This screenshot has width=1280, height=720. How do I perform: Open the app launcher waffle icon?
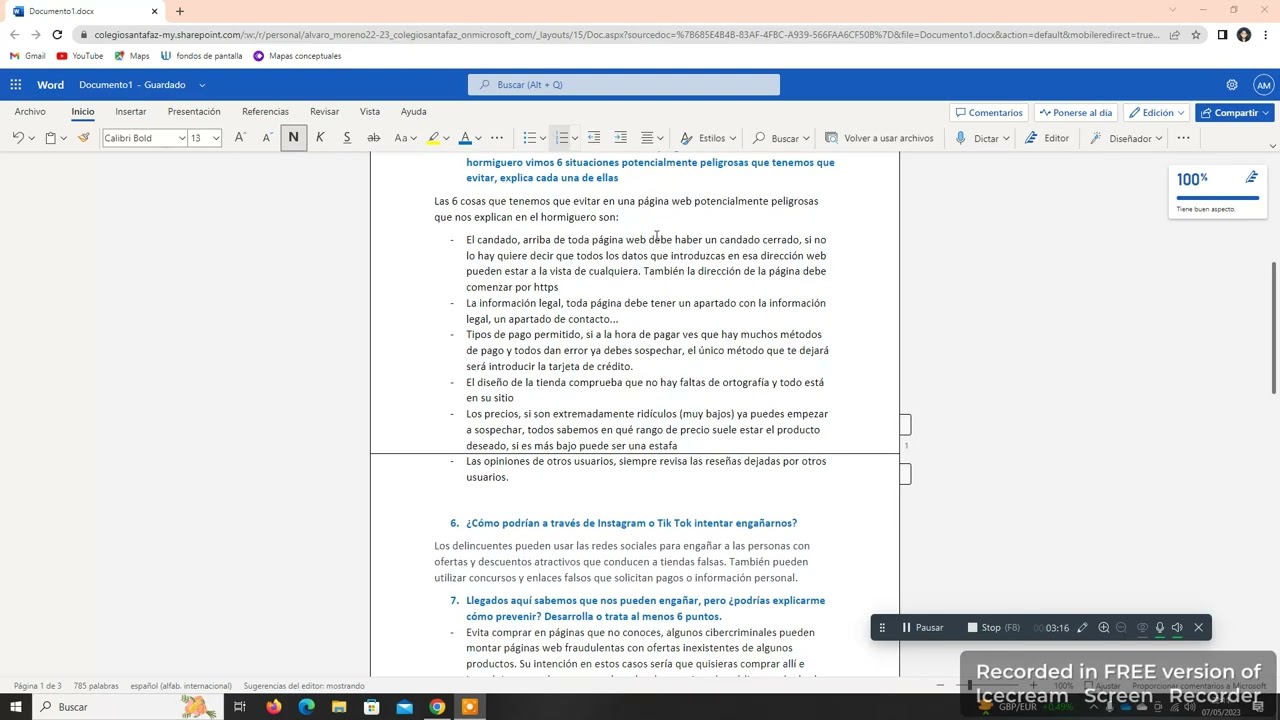click(16, 85)
